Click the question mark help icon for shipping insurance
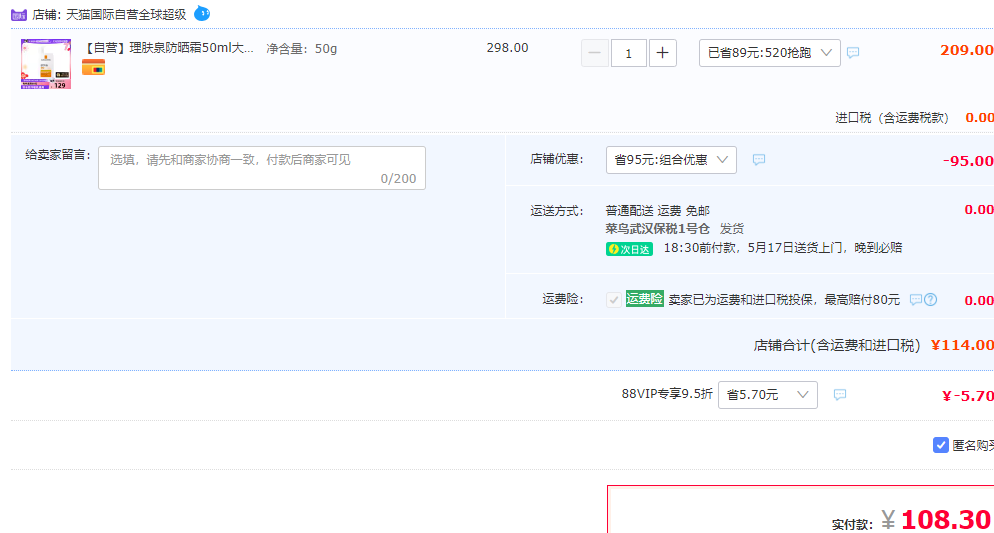 [x=931, y=300]
